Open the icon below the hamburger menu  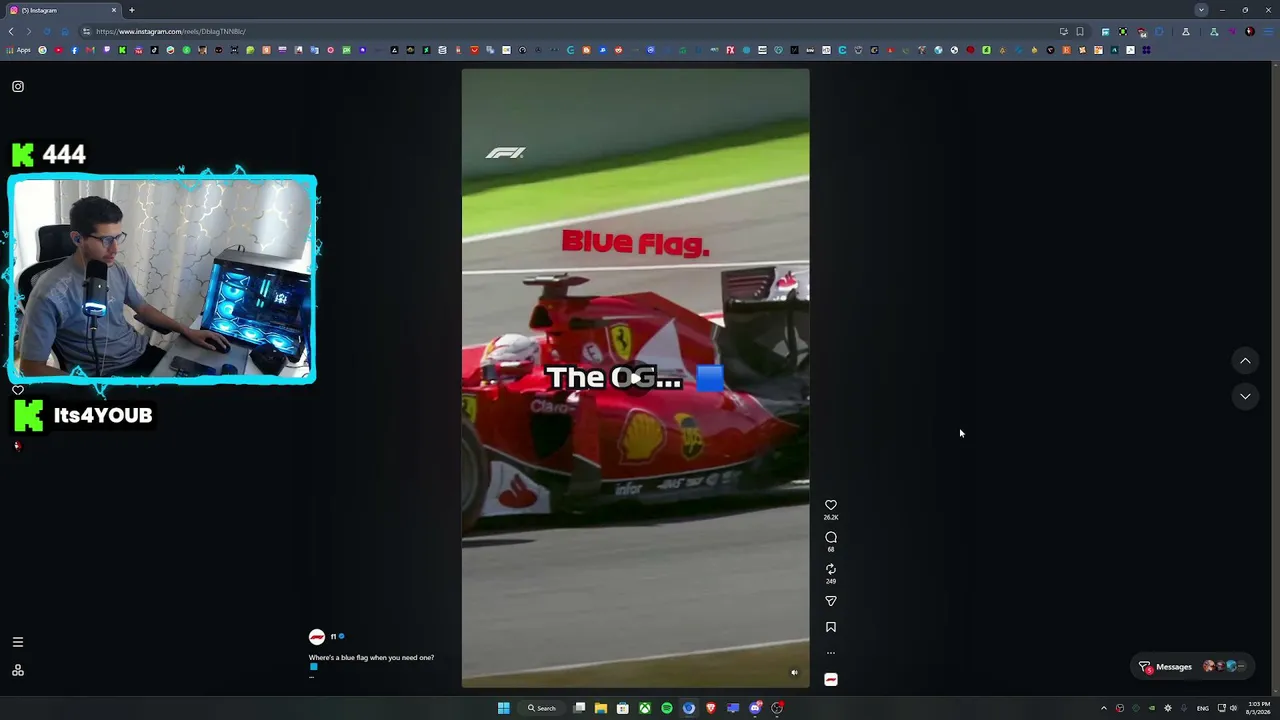(x=17, y=670)
